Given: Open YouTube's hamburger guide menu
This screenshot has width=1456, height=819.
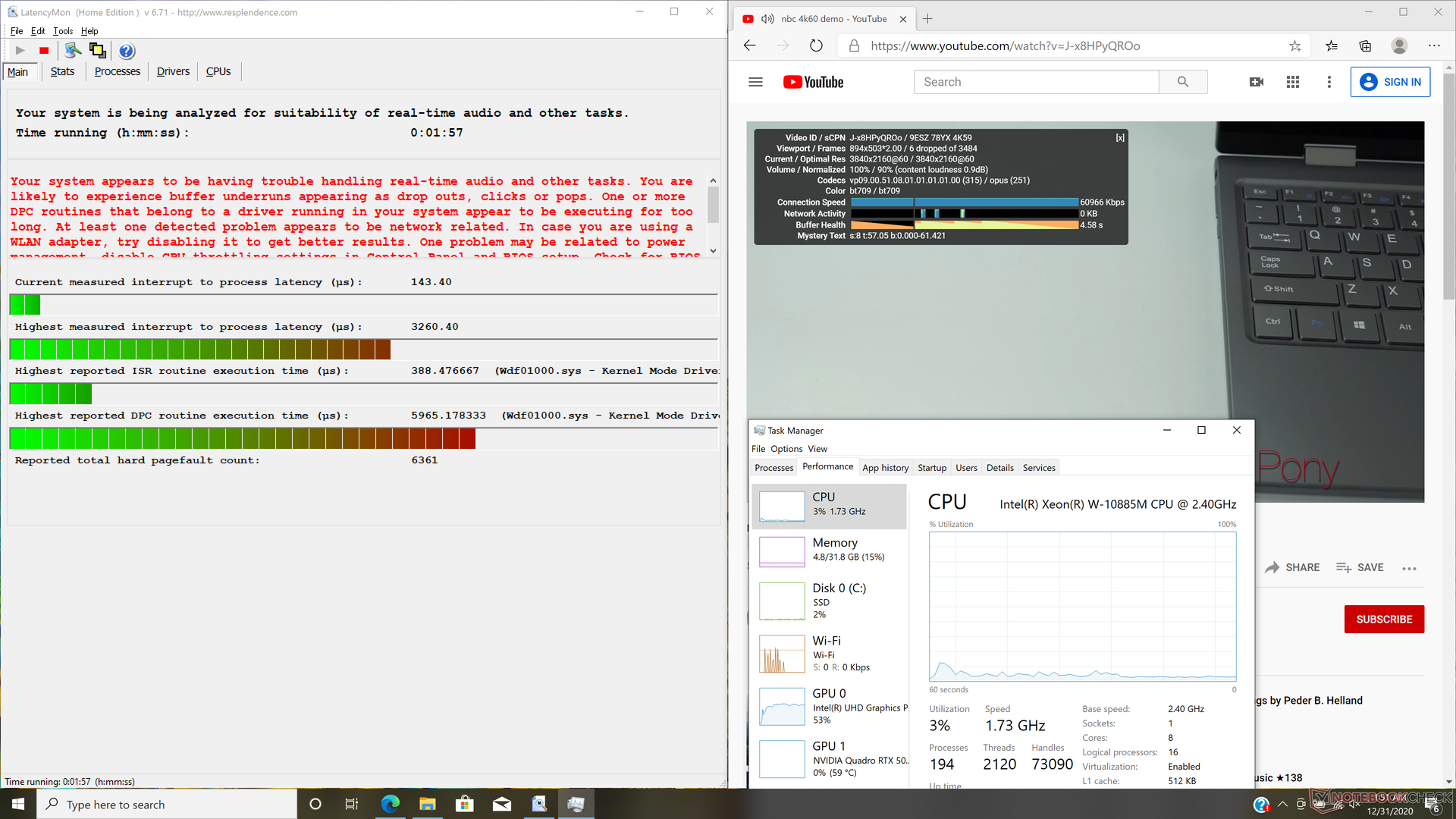Looking at the screenshot, I should click(x=755, y=82).
